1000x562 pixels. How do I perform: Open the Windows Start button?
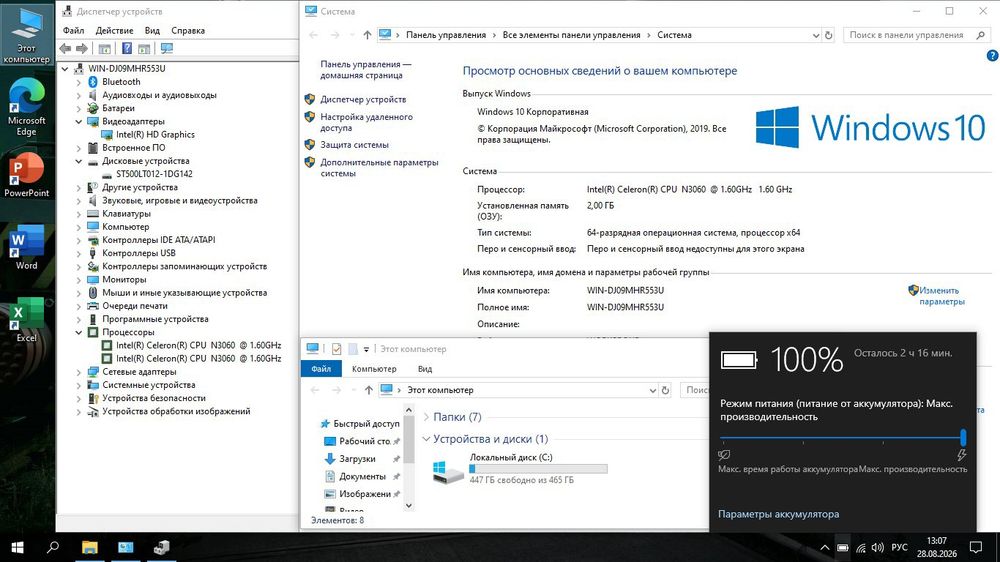(17, 547)
